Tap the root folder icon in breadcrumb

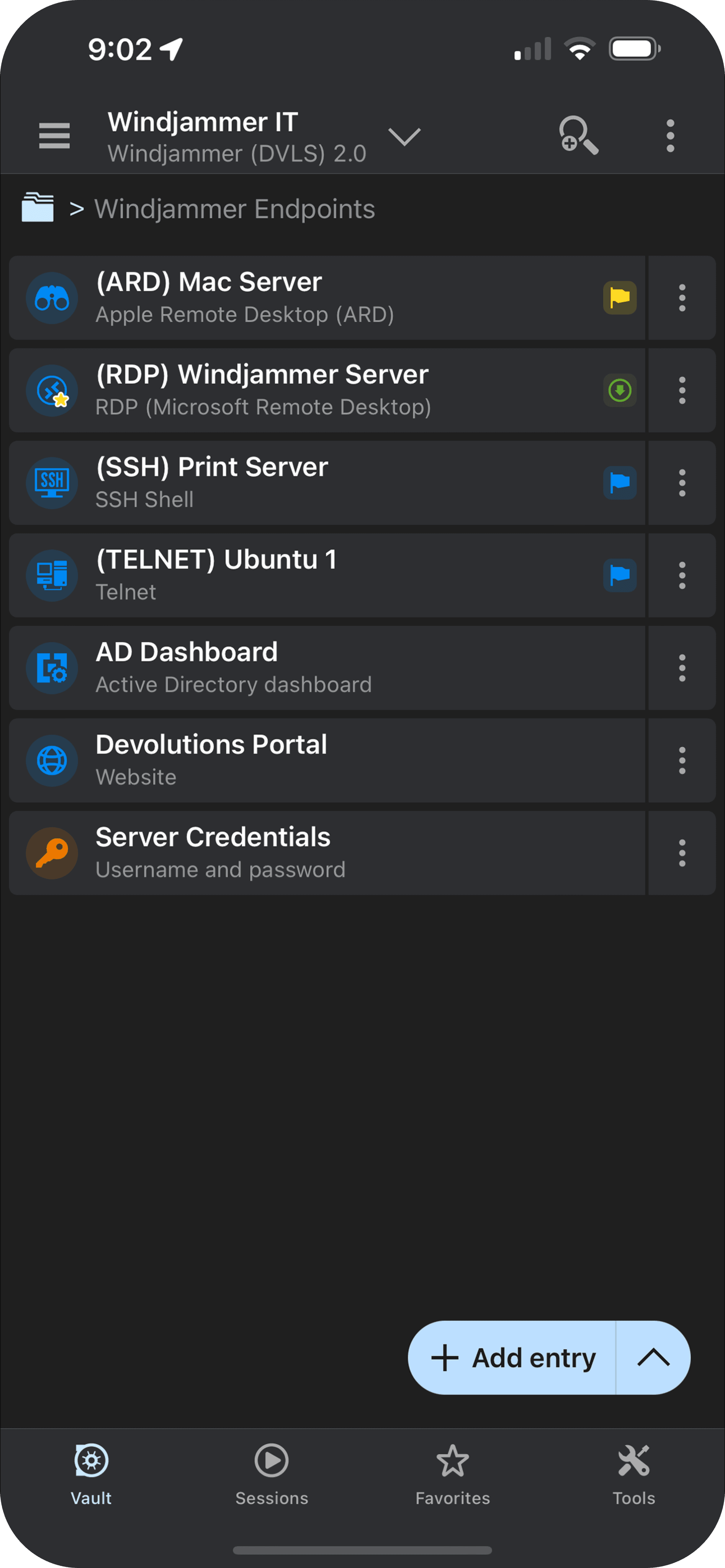click(x=38, y=208)
